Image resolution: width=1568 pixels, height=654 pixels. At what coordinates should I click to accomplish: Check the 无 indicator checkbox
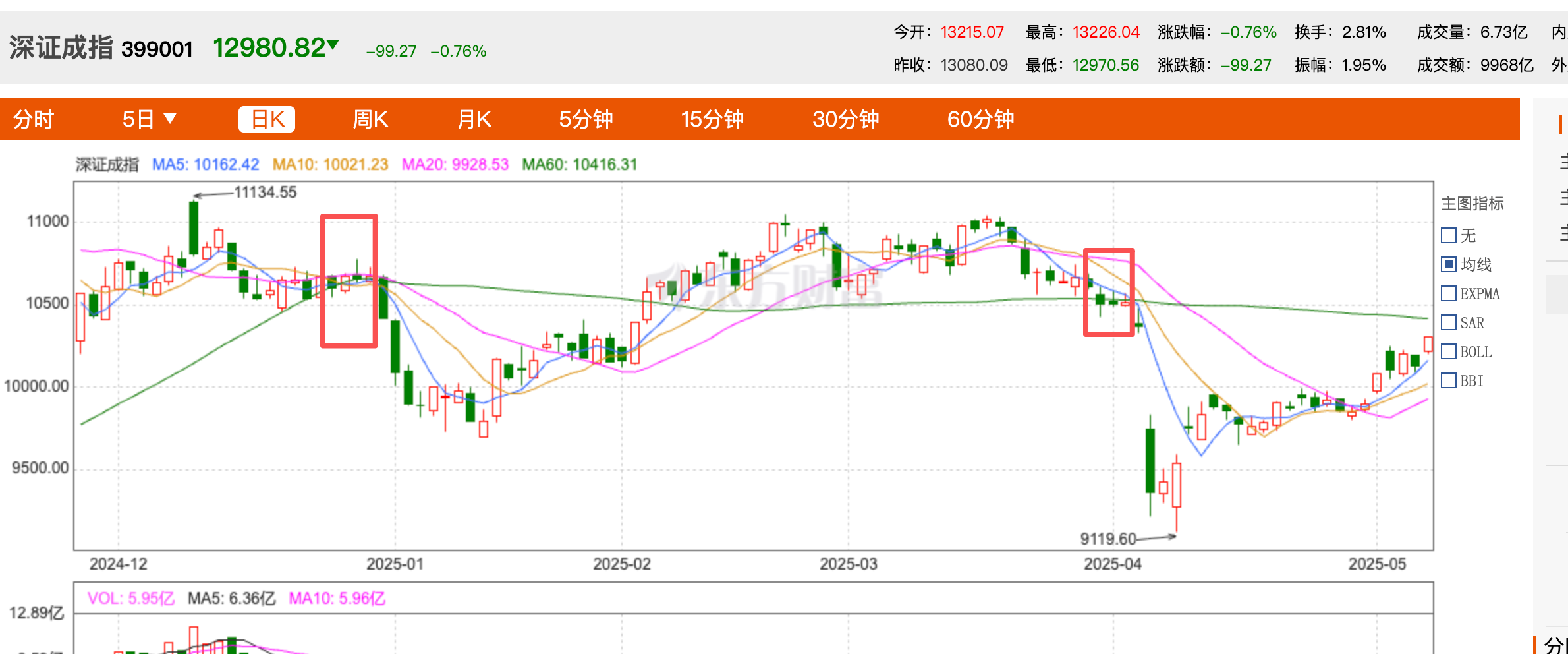click(1449, 235)
